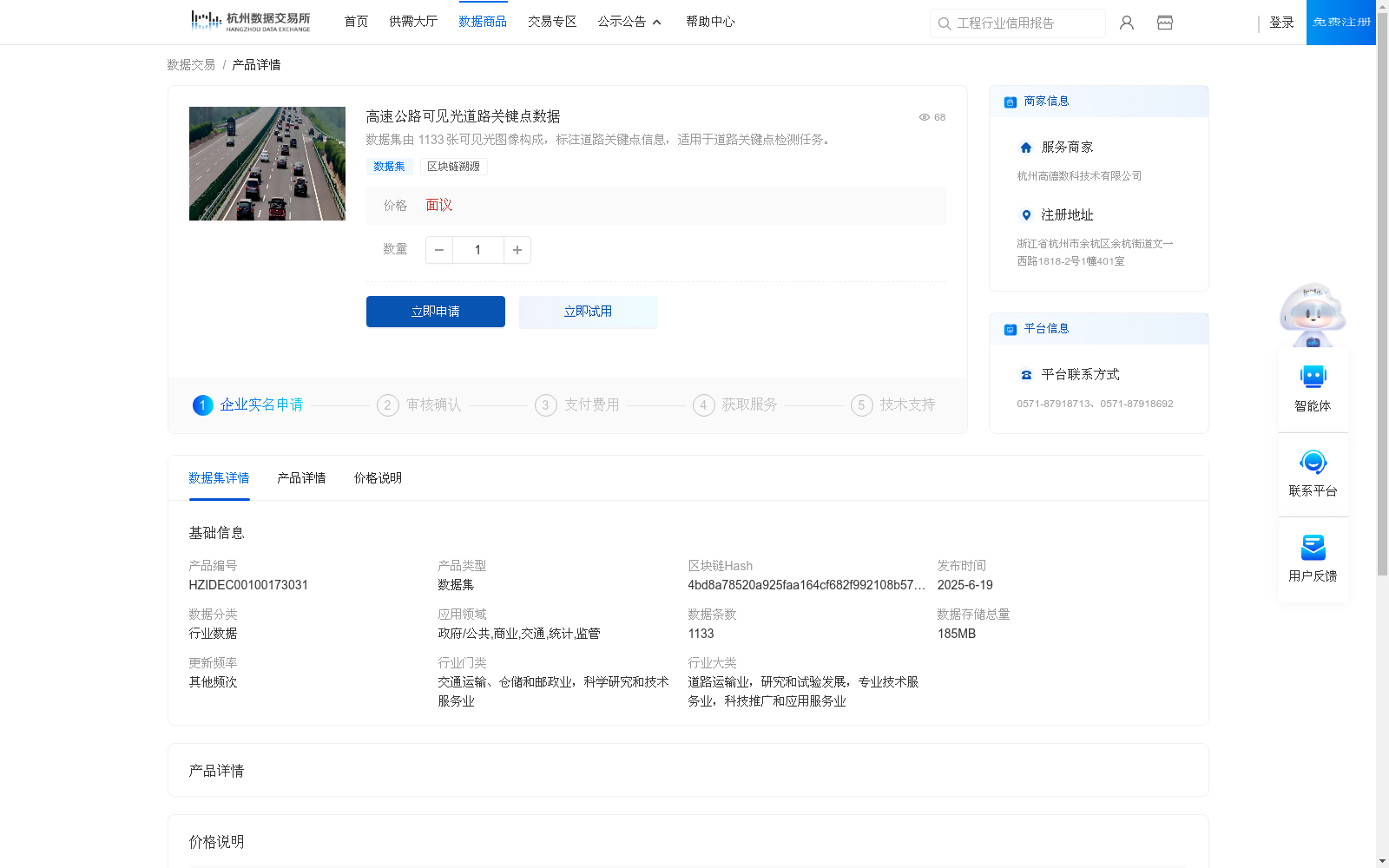
Task: Click the 立即试用 button
Action: (589, 312)
